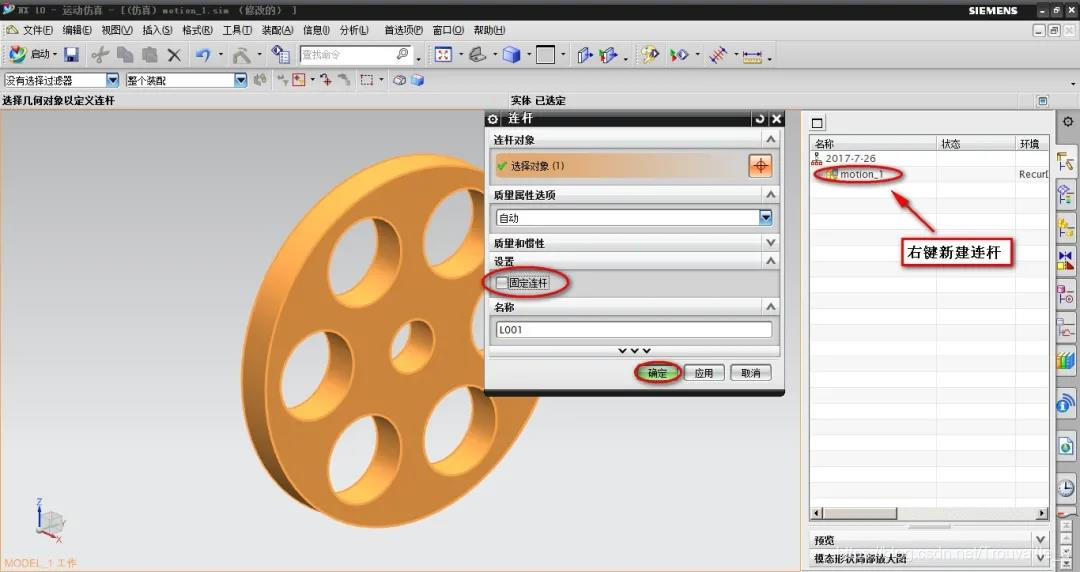Click the shaded blue cube rendering icon
The width and height of the screenshot is (1080, 572).
[511, 54]
